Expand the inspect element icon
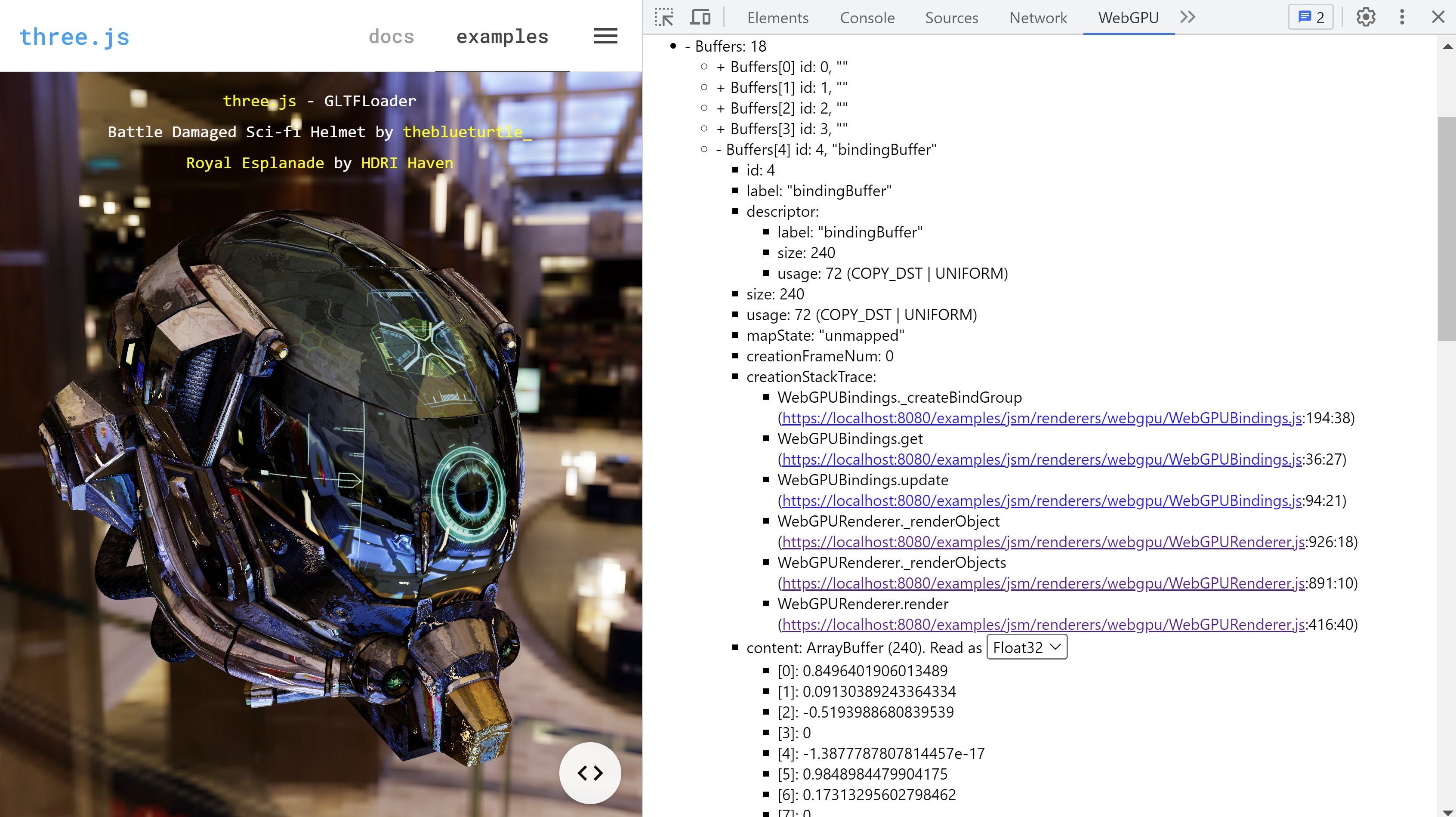 point(664,17)
